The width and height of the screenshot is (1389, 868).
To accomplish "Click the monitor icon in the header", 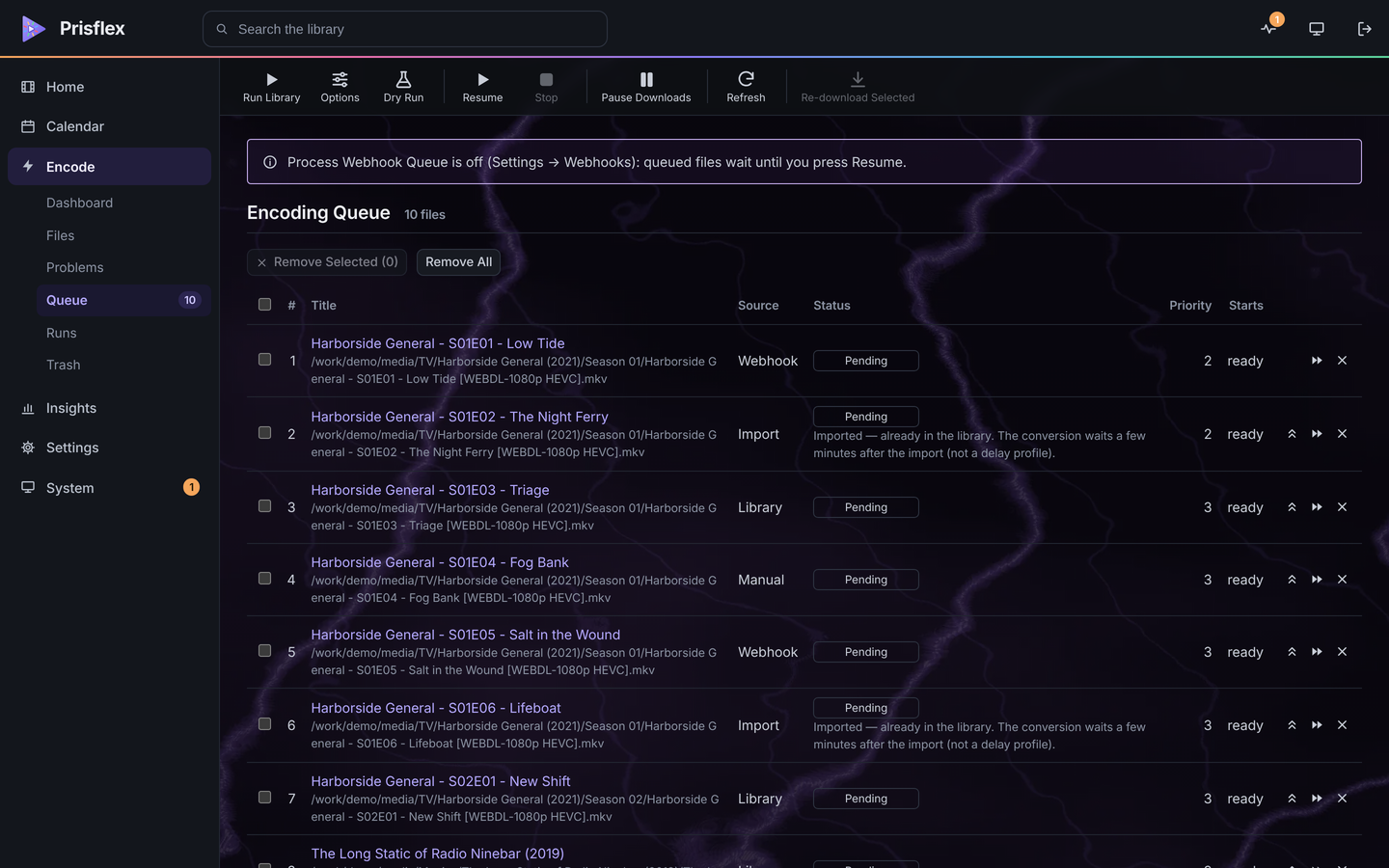I will [x=1317, y=29].
